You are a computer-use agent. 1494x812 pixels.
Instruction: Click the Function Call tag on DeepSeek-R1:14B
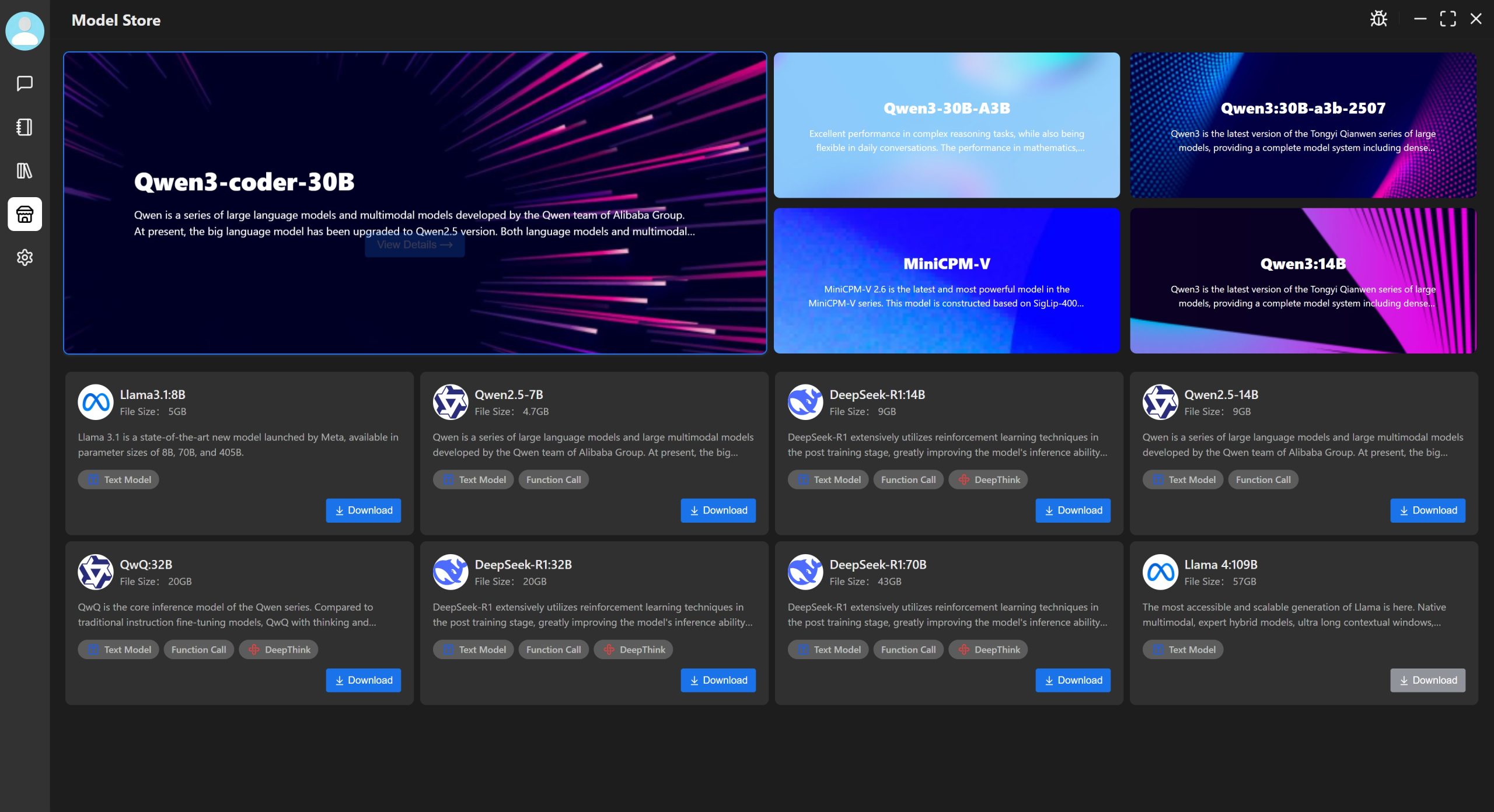(x=908, y=480)
